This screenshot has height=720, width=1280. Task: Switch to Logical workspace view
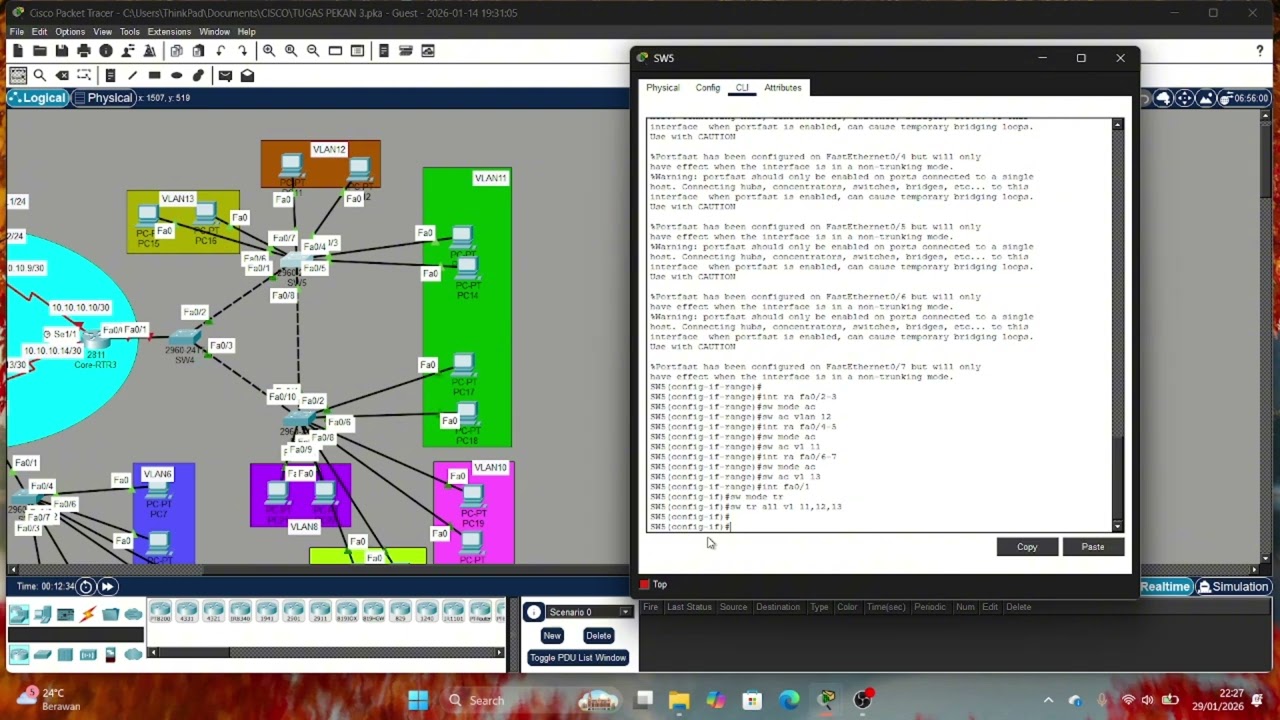(38, 98)
